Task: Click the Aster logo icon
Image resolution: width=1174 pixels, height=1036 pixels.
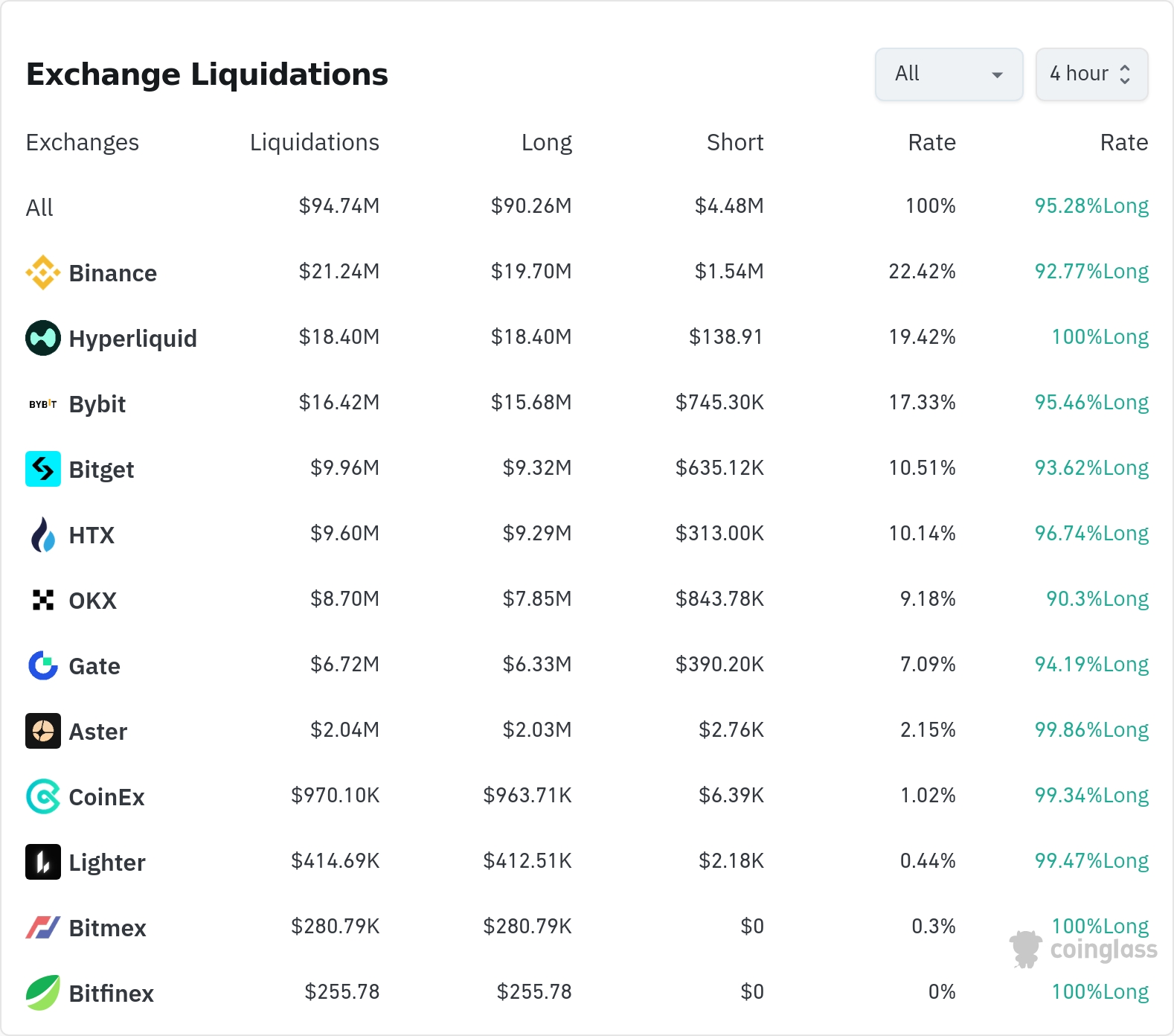Action: (x=43, y=731)
